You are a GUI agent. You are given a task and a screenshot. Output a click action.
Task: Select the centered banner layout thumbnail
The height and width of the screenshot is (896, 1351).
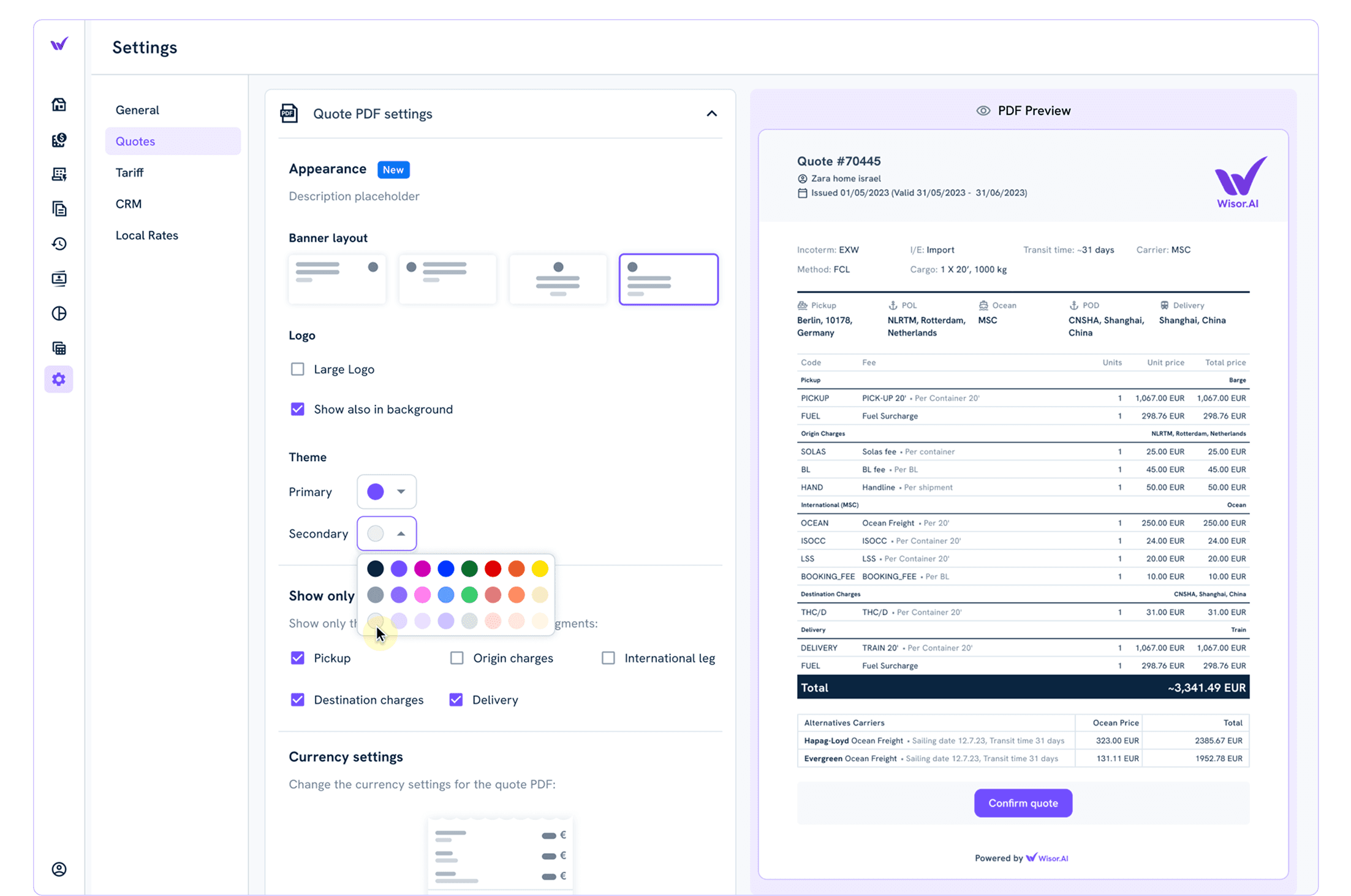click(558, 279)
